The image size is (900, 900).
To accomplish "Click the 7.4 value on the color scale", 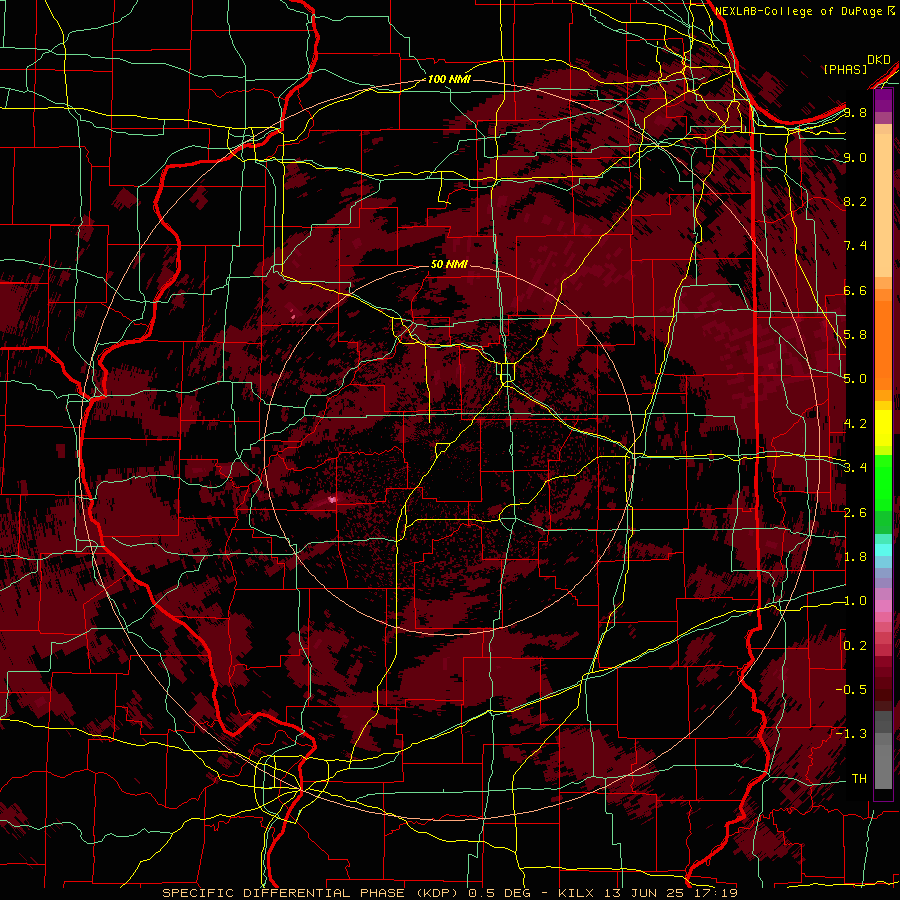I will coord(855,246).
